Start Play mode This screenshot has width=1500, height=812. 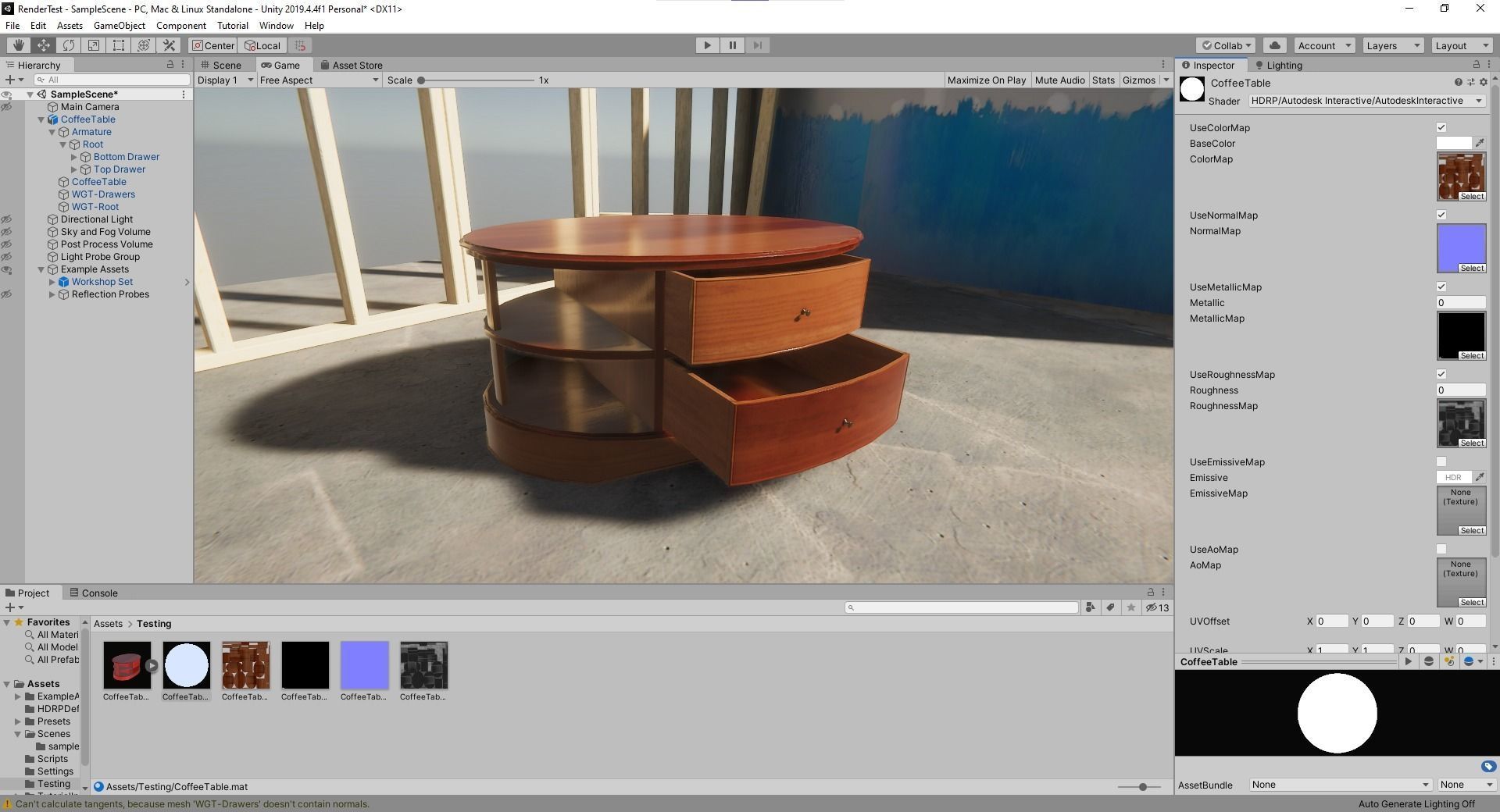pyautogui.click(x=707, y=45)
